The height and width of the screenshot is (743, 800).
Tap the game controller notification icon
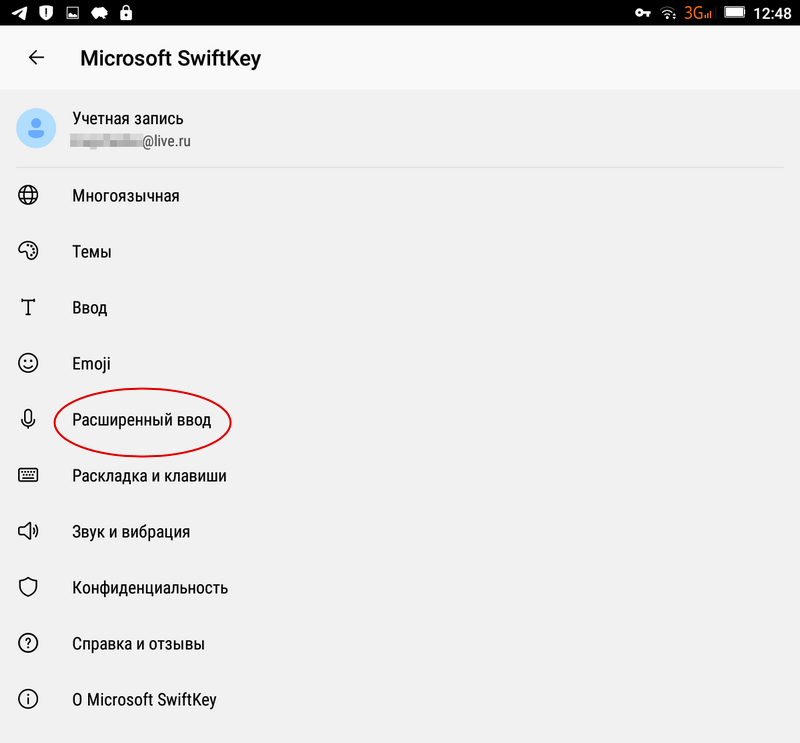99,13
